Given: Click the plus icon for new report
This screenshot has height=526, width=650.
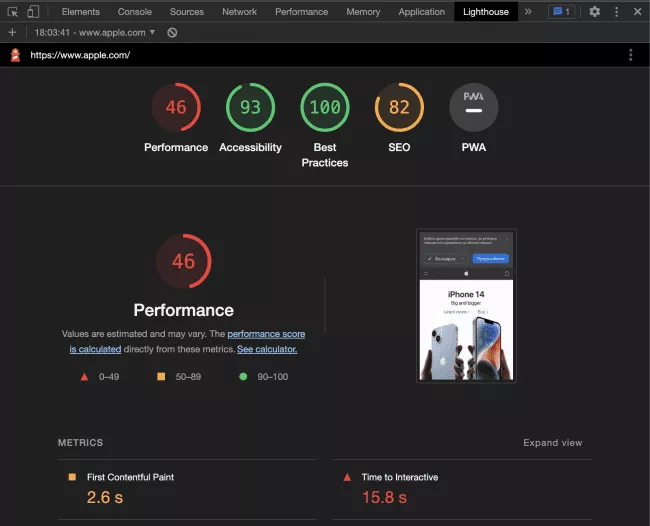Looking at the screenshot, I should pyautogui.click(x=12, y=33).
